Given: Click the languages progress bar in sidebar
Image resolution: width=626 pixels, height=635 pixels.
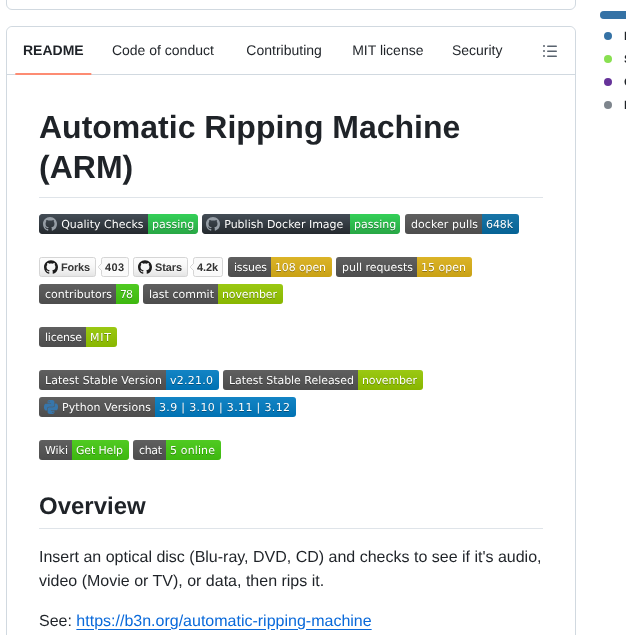Looking at the screenshot, I should coord(613,15).
